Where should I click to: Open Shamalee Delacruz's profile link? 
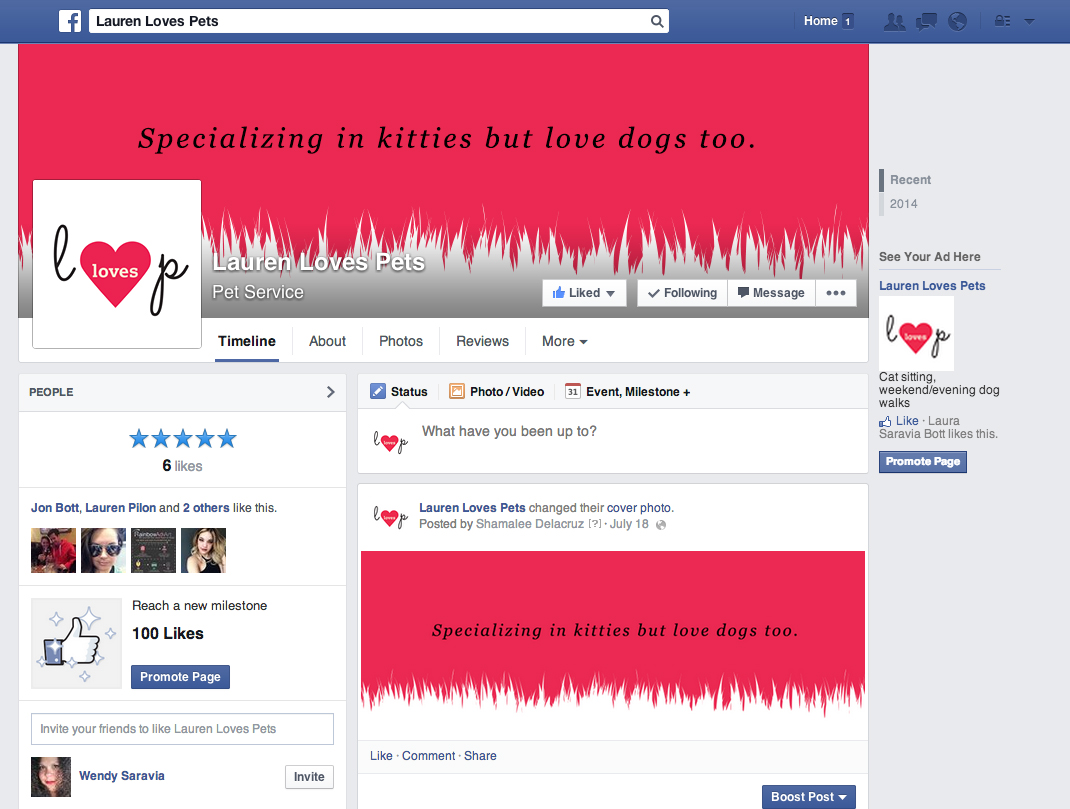coord(530,524)
